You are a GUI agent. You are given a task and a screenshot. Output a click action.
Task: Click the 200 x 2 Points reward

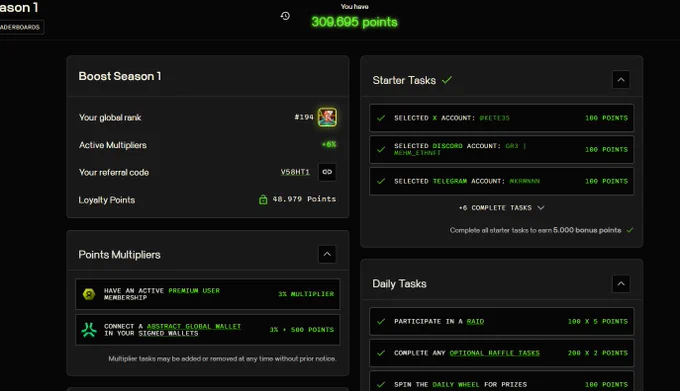click(x=598, y=353)
